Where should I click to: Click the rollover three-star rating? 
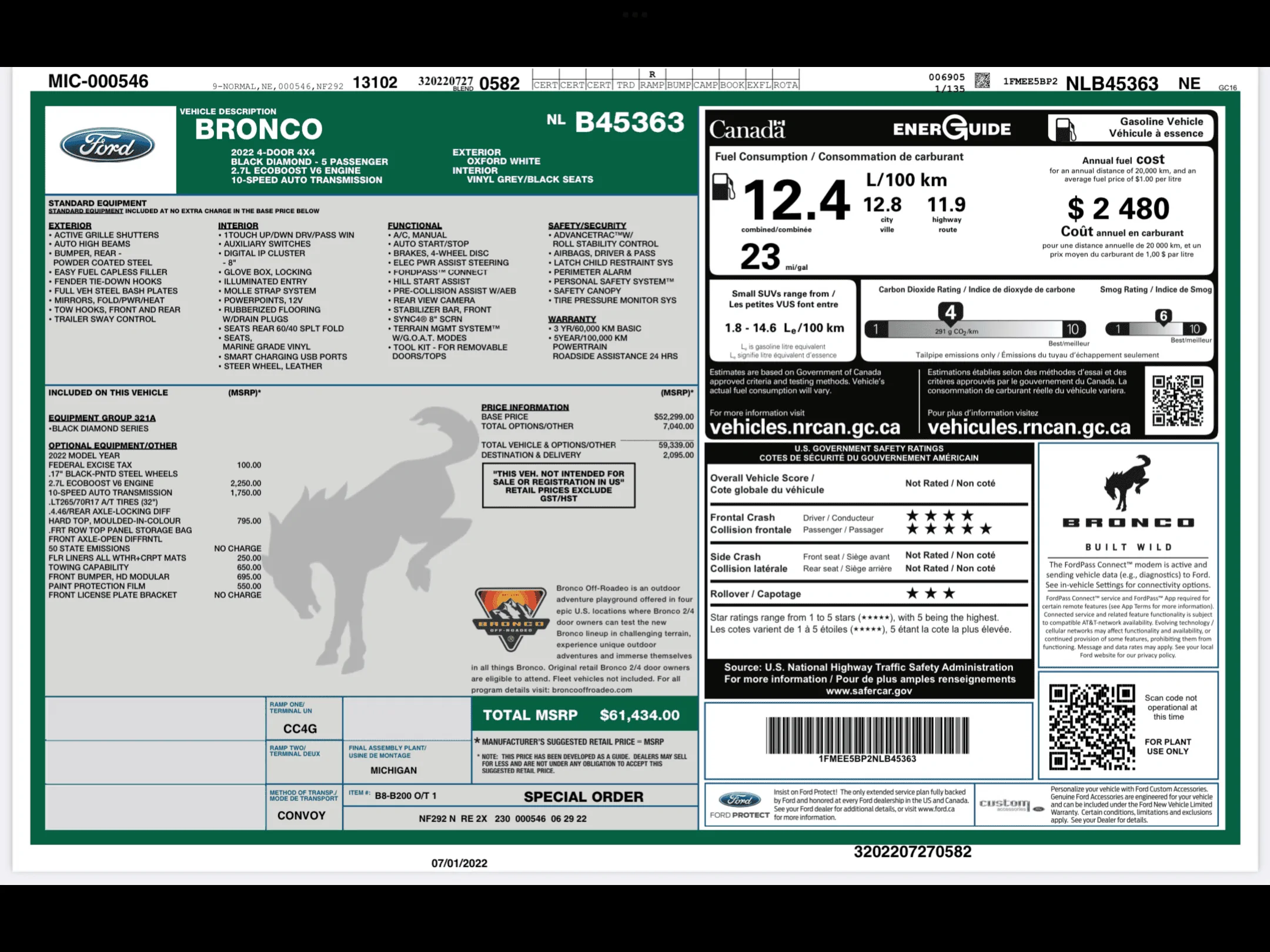click(x=931, y=594)
